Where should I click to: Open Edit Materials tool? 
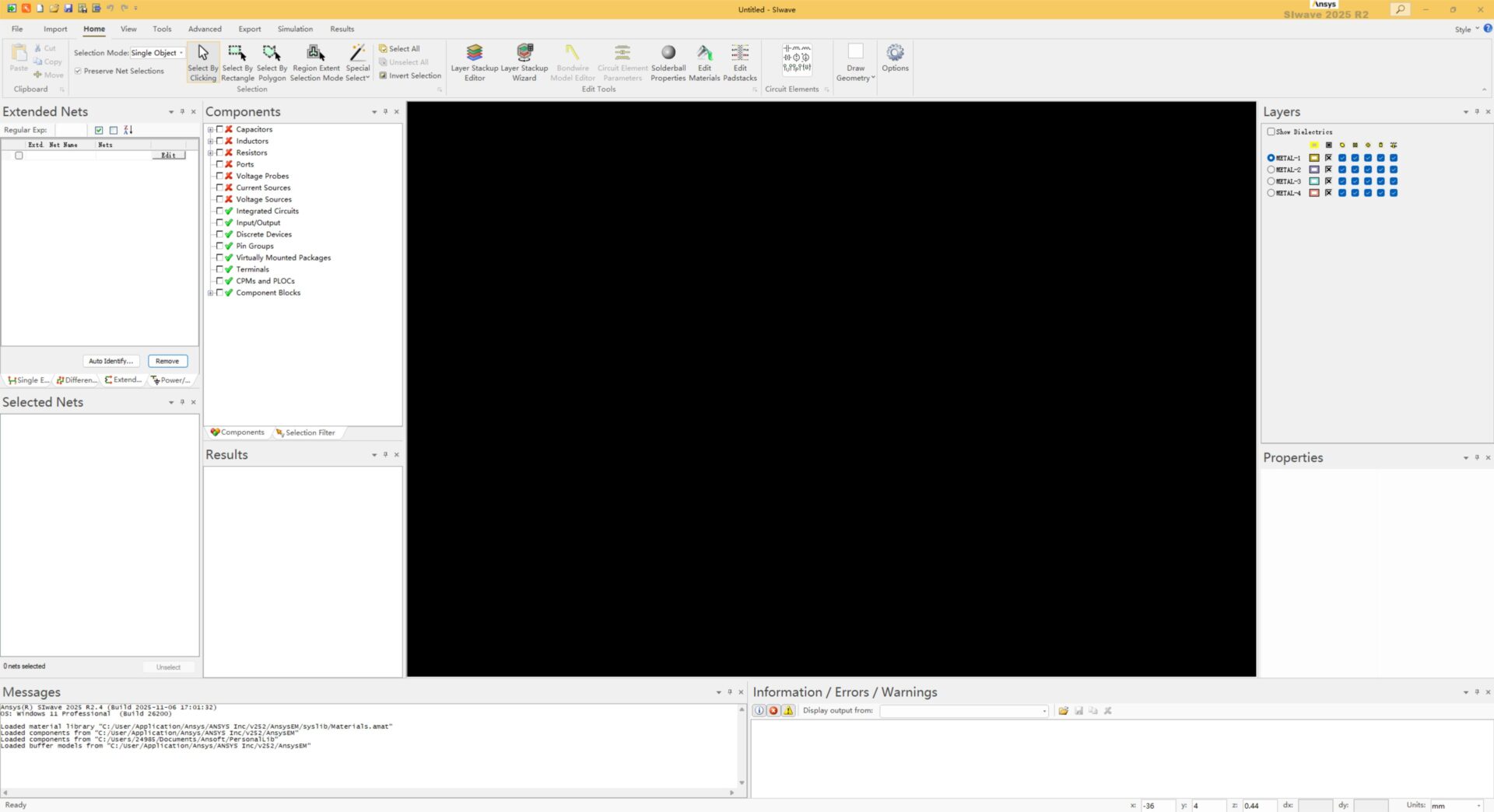[704, 62]
